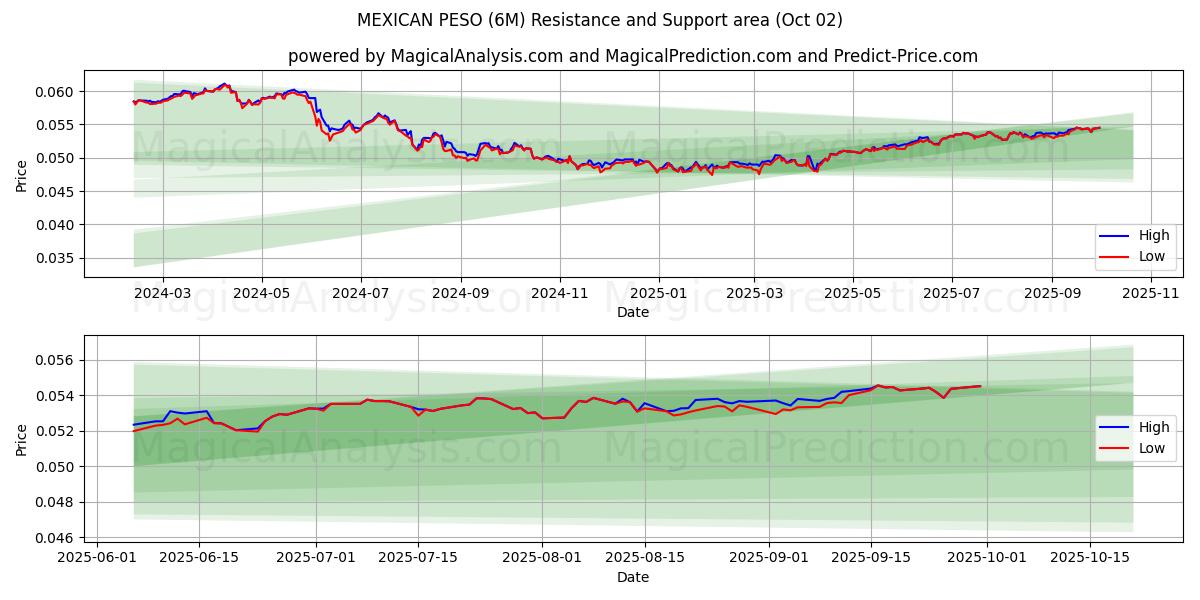Click the 0.060 price tick on top chart
This screenshot has width=1200, height=600.
[56, 92]
